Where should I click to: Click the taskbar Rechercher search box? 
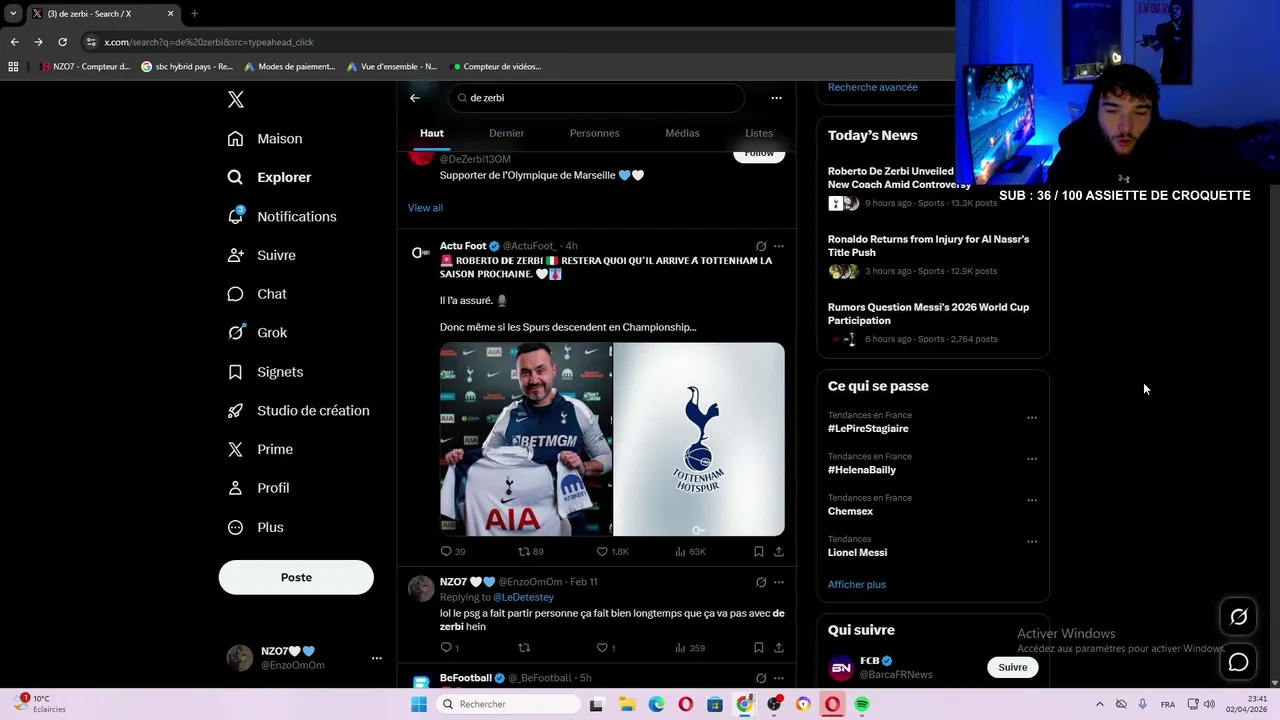click(x=508, y=704)
